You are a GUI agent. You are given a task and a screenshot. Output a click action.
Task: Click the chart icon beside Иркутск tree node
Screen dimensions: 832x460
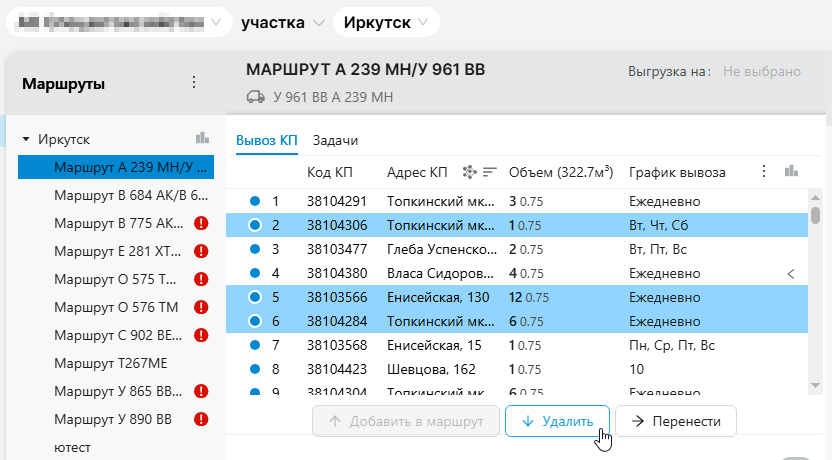(x=202, y=139)
